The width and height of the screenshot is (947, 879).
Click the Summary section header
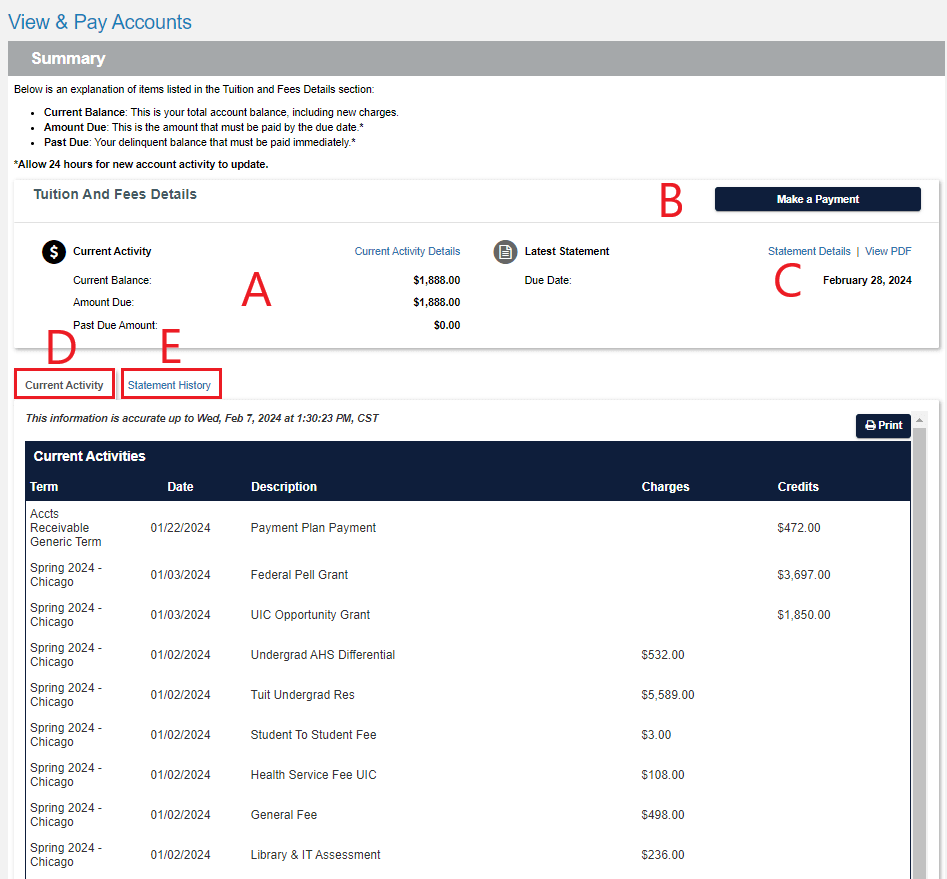(477, 59)
